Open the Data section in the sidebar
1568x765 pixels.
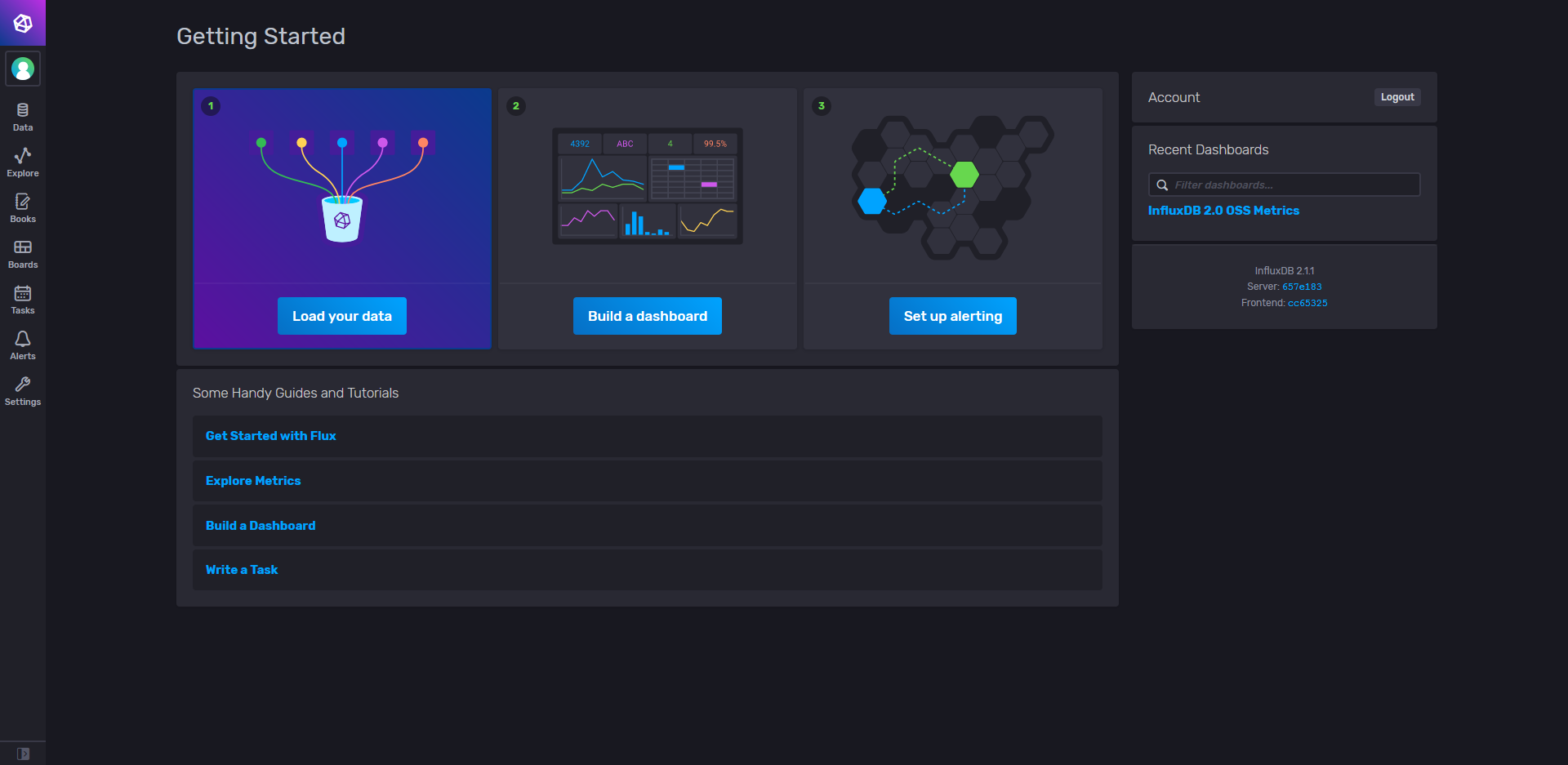point(22,116)
